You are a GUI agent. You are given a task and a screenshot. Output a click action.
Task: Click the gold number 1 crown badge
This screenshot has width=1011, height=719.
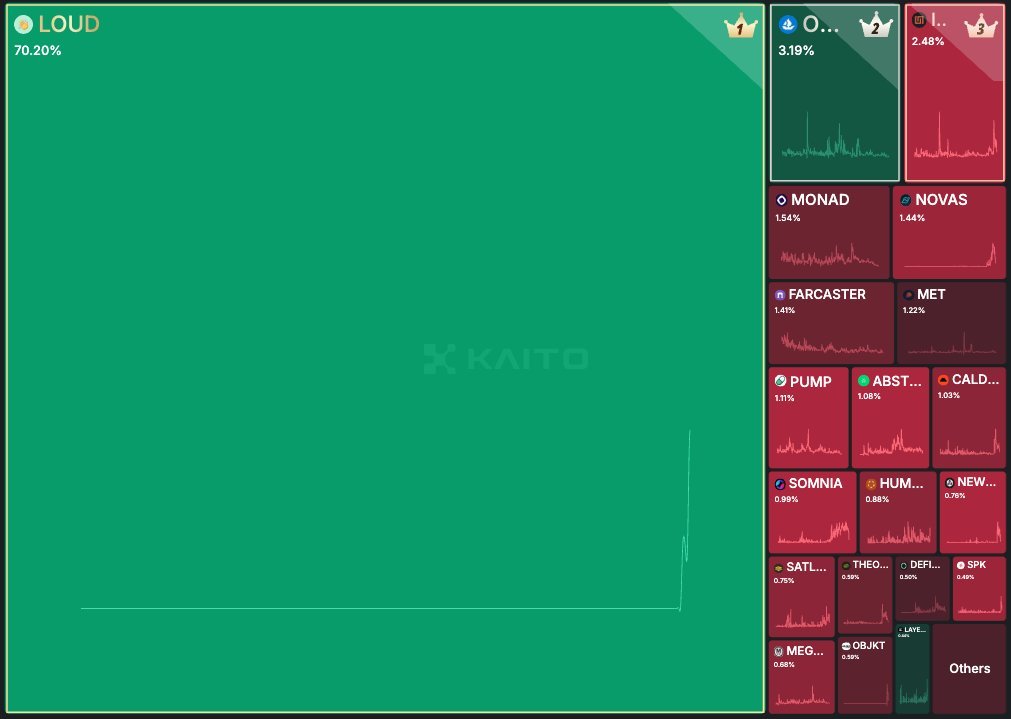pos(740,26)
